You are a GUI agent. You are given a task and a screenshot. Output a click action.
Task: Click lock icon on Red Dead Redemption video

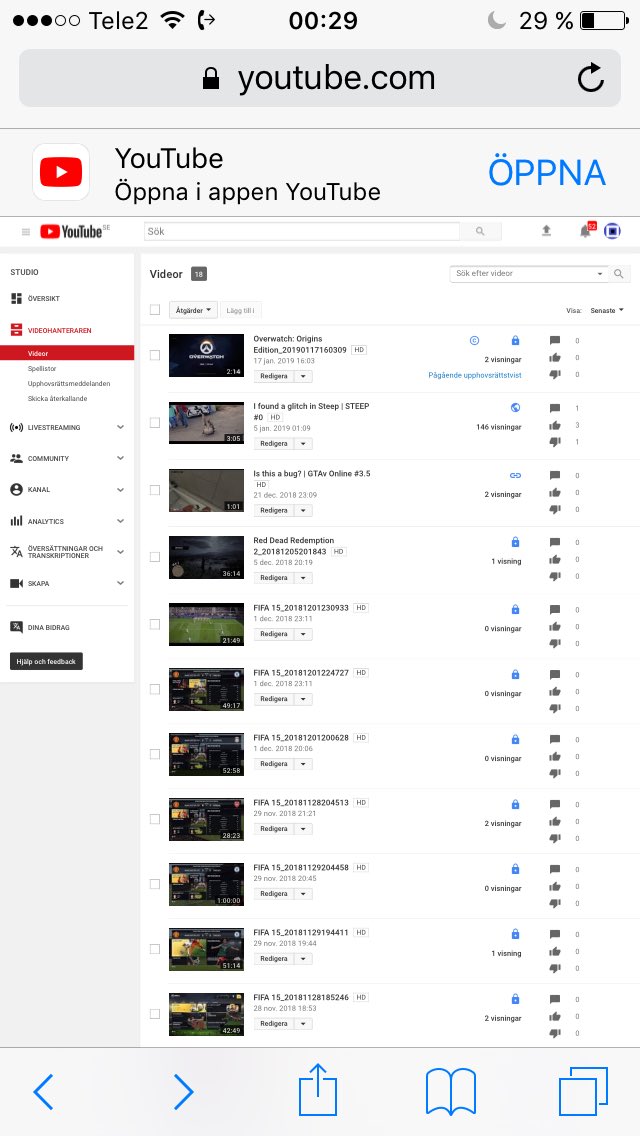515,542
